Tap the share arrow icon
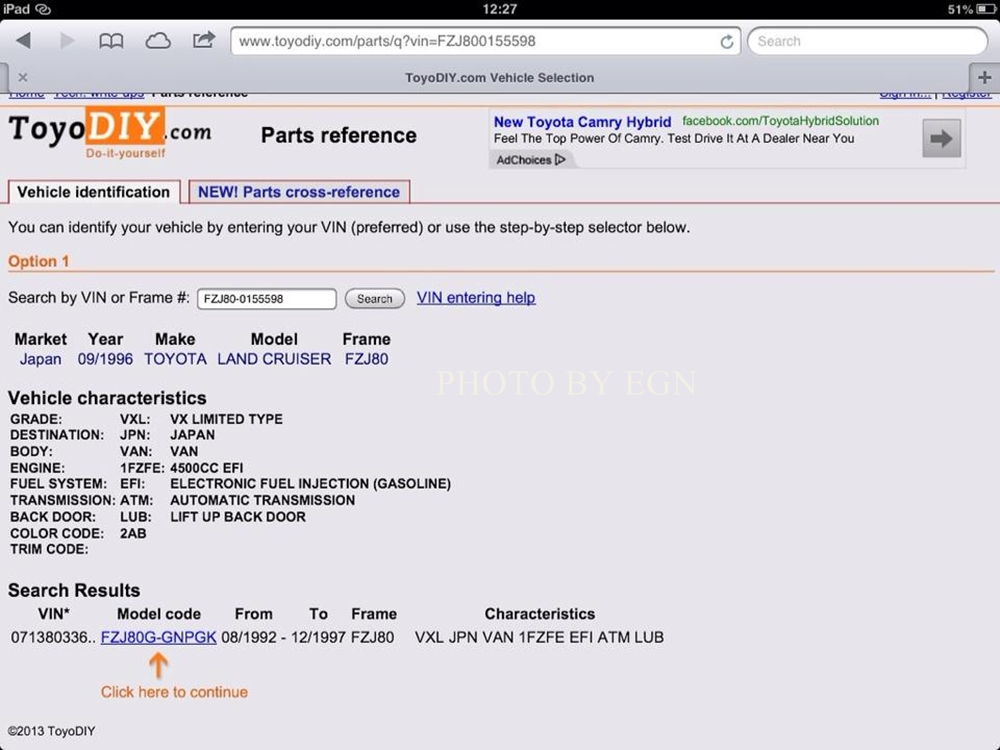Viewport: 1000px width, 750px height. 204,40
